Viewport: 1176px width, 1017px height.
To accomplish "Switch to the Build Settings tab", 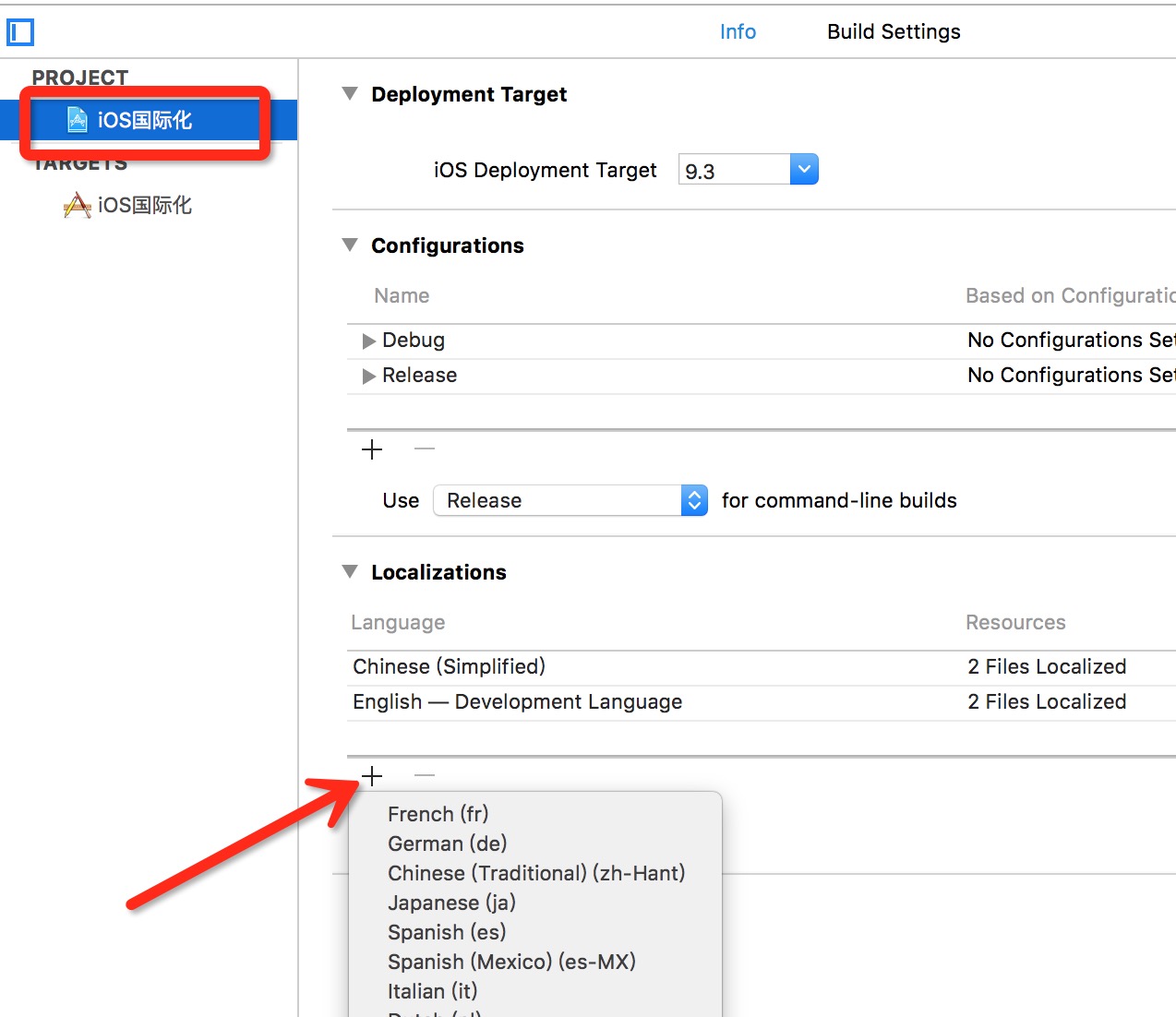I will [894, 31].
